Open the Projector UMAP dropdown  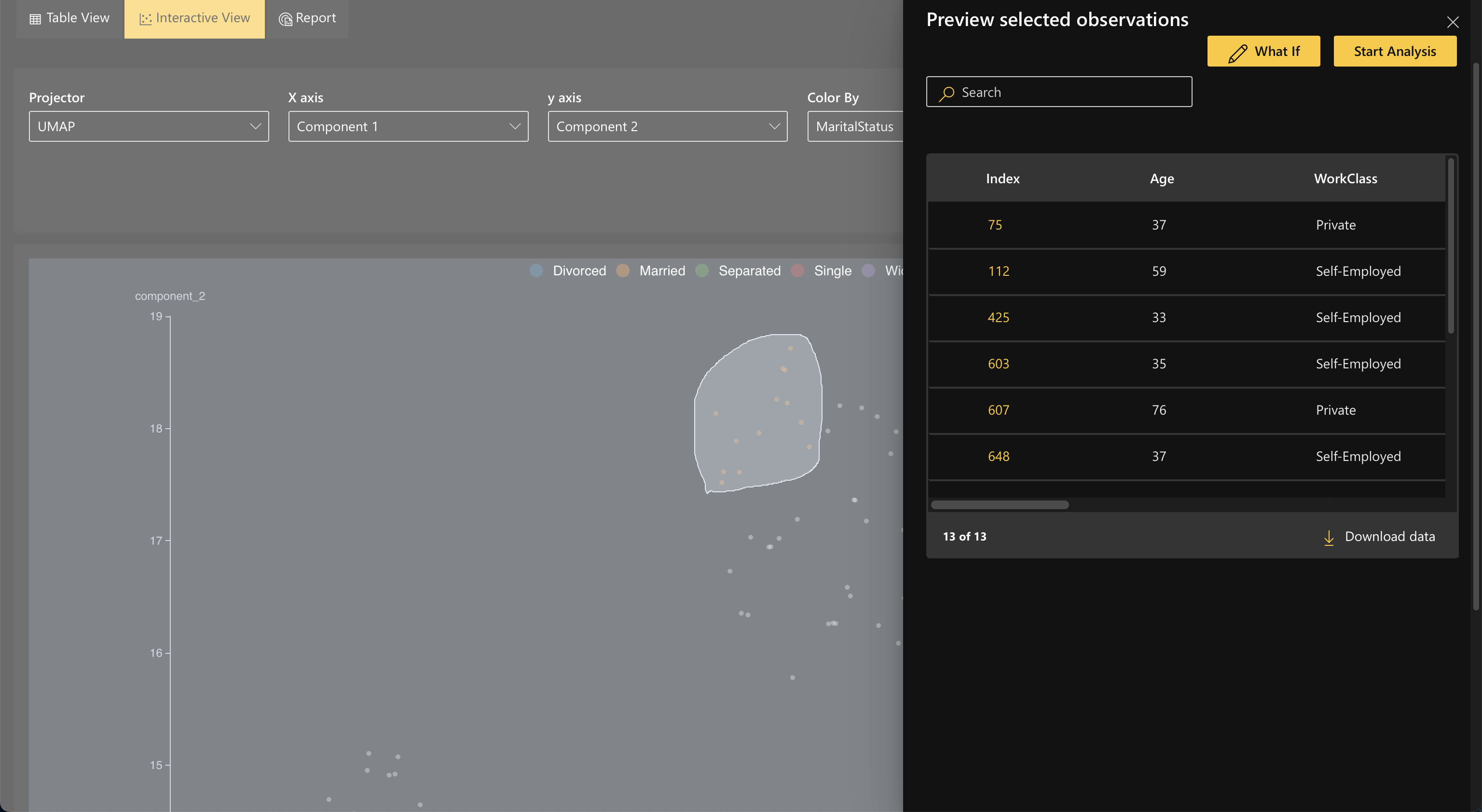click(149, 126)
